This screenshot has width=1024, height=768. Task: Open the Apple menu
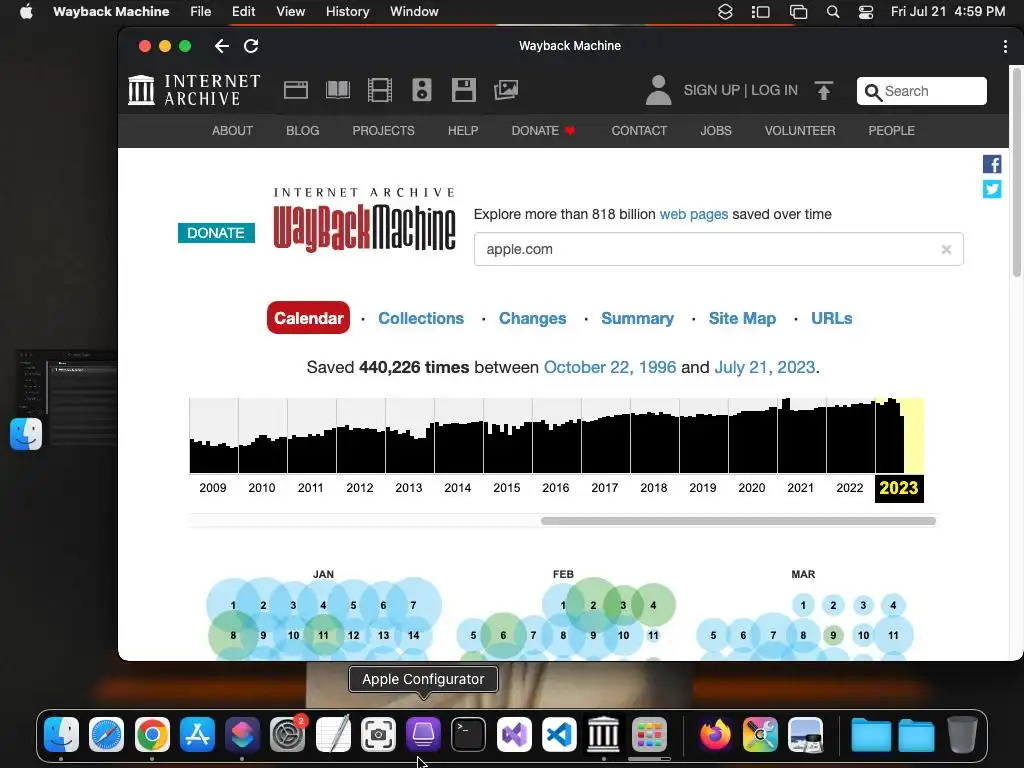(26, 12)
